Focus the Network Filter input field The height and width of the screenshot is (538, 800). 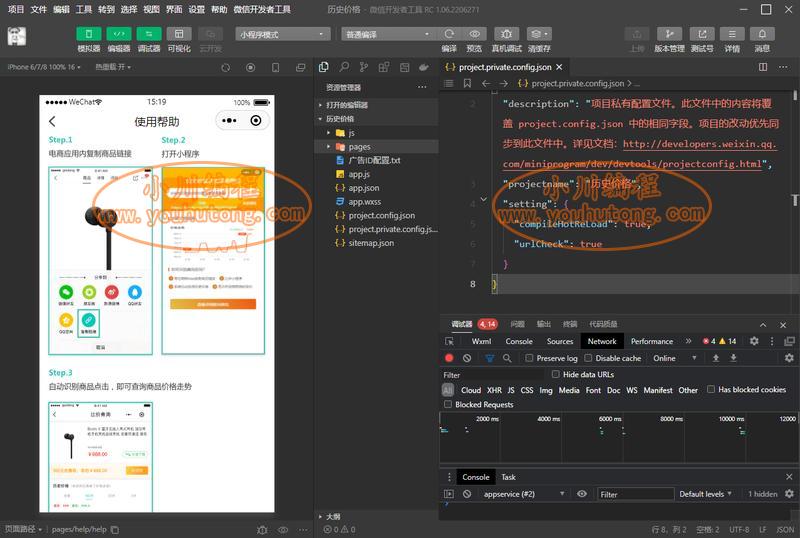pyautogui.click(x=492, y=375)
